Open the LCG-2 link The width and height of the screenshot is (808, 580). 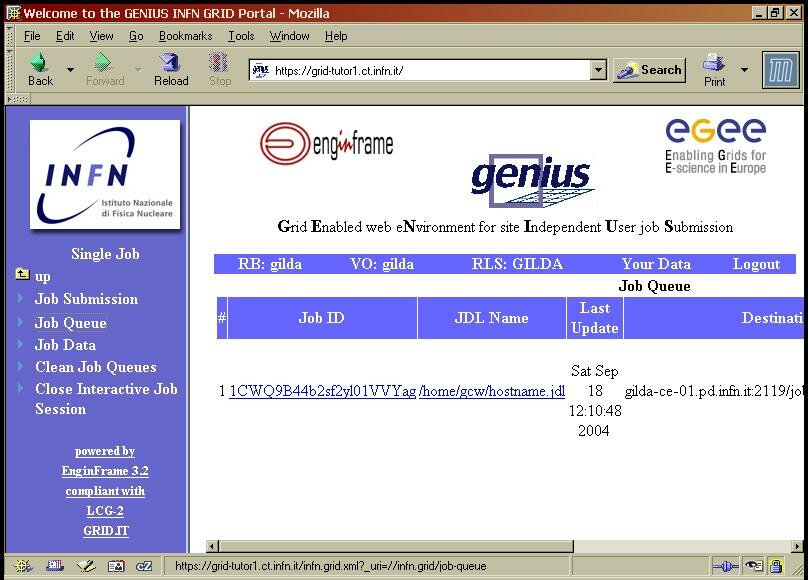(x=105, y=510)
